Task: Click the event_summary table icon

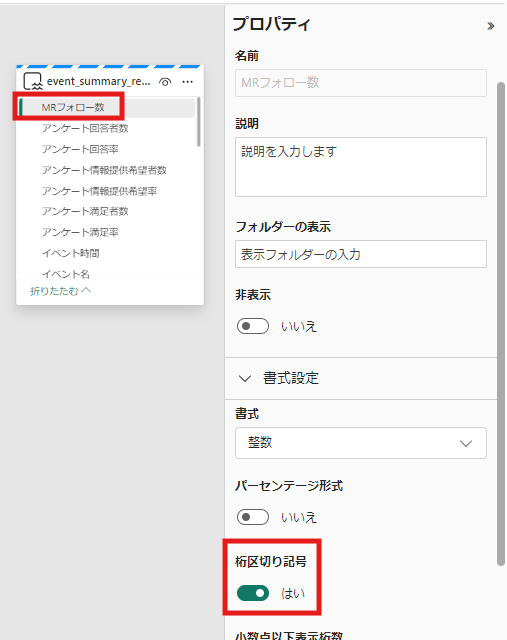Action: click(x=33, y=81)
